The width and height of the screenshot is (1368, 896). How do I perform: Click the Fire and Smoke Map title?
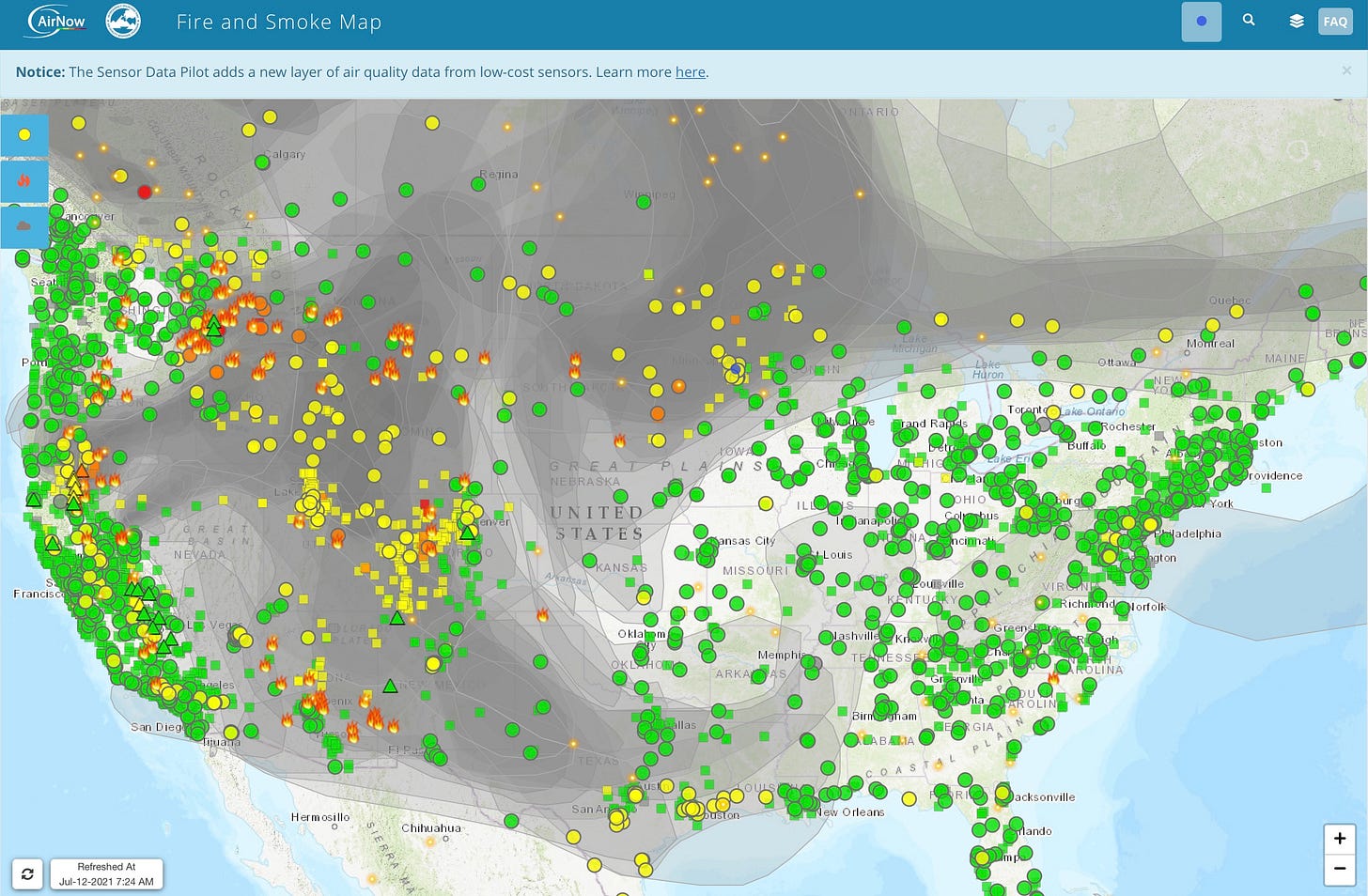pos(279,22)
